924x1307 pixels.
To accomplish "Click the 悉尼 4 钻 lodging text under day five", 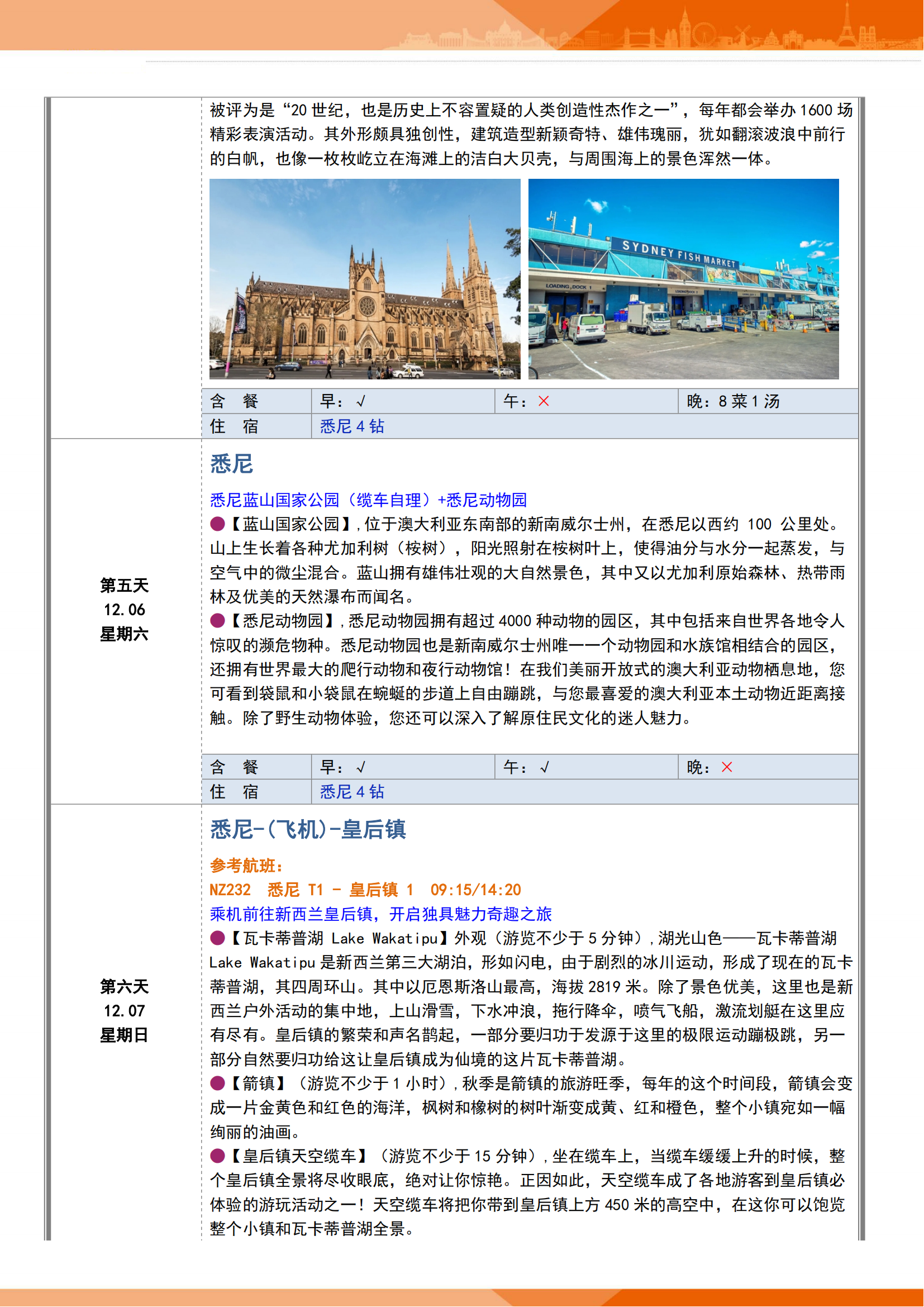I will [x=352, y=792].
